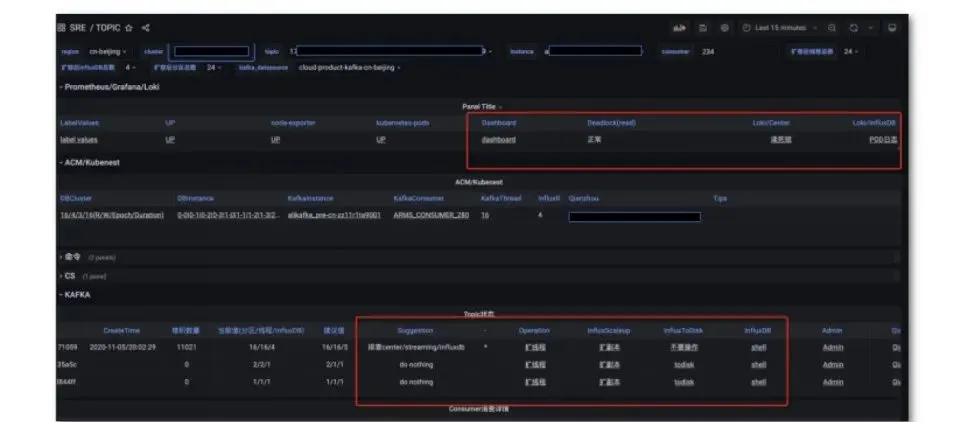Collapse the KAFKA row

pyautogui.click(x=75, y=295)
